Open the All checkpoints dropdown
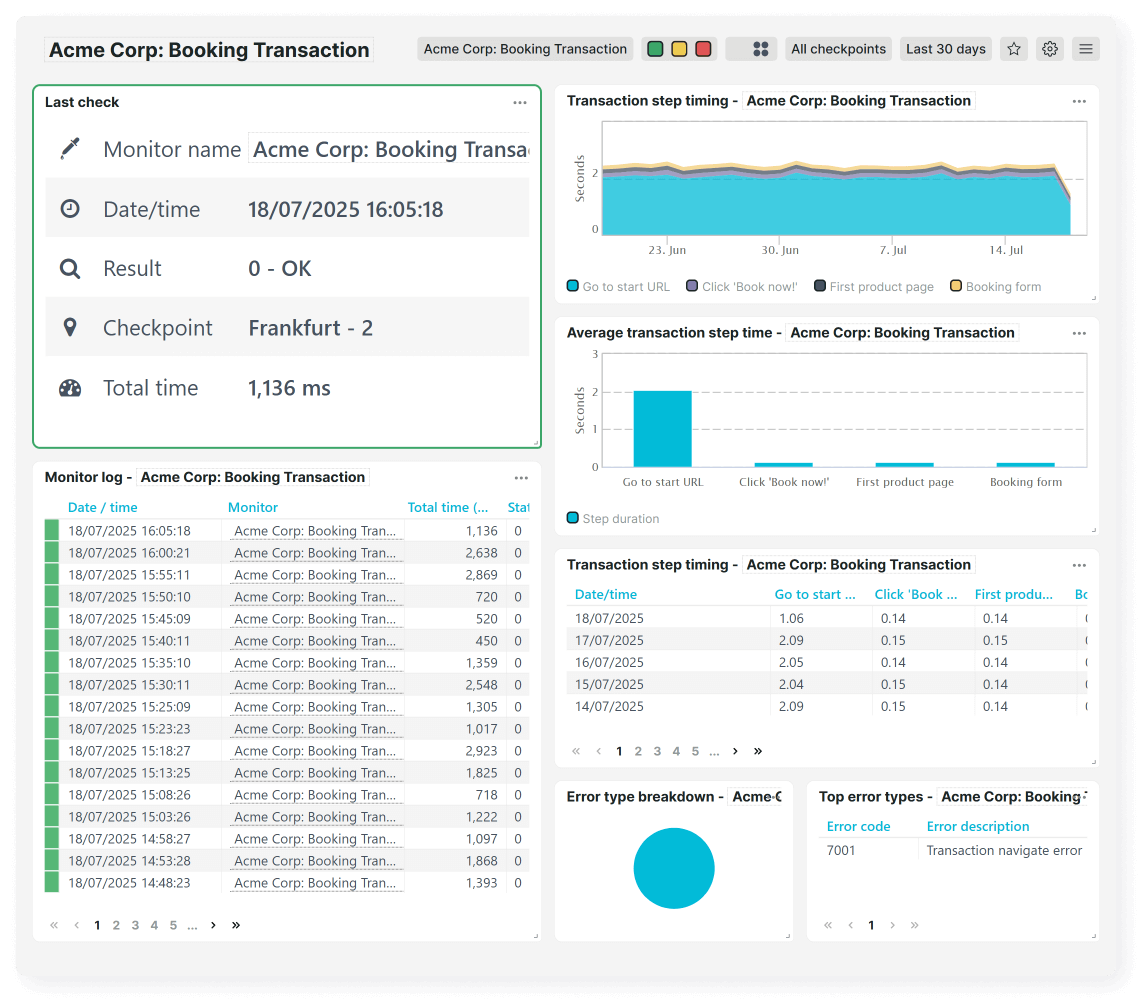The height and width of the screenshot is (1008, 1148). [x=838, y=49]
